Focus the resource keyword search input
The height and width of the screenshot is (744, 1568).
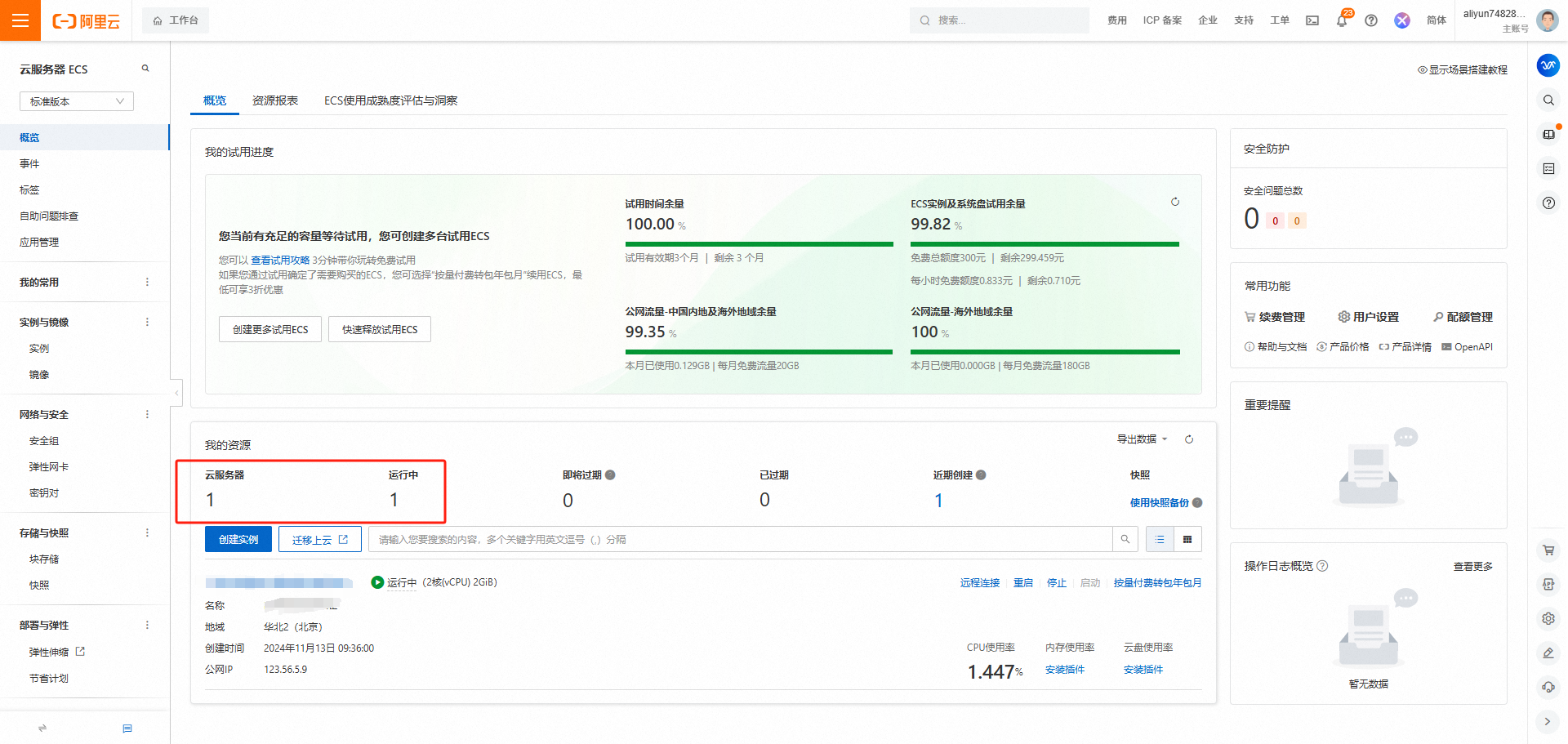741,539
